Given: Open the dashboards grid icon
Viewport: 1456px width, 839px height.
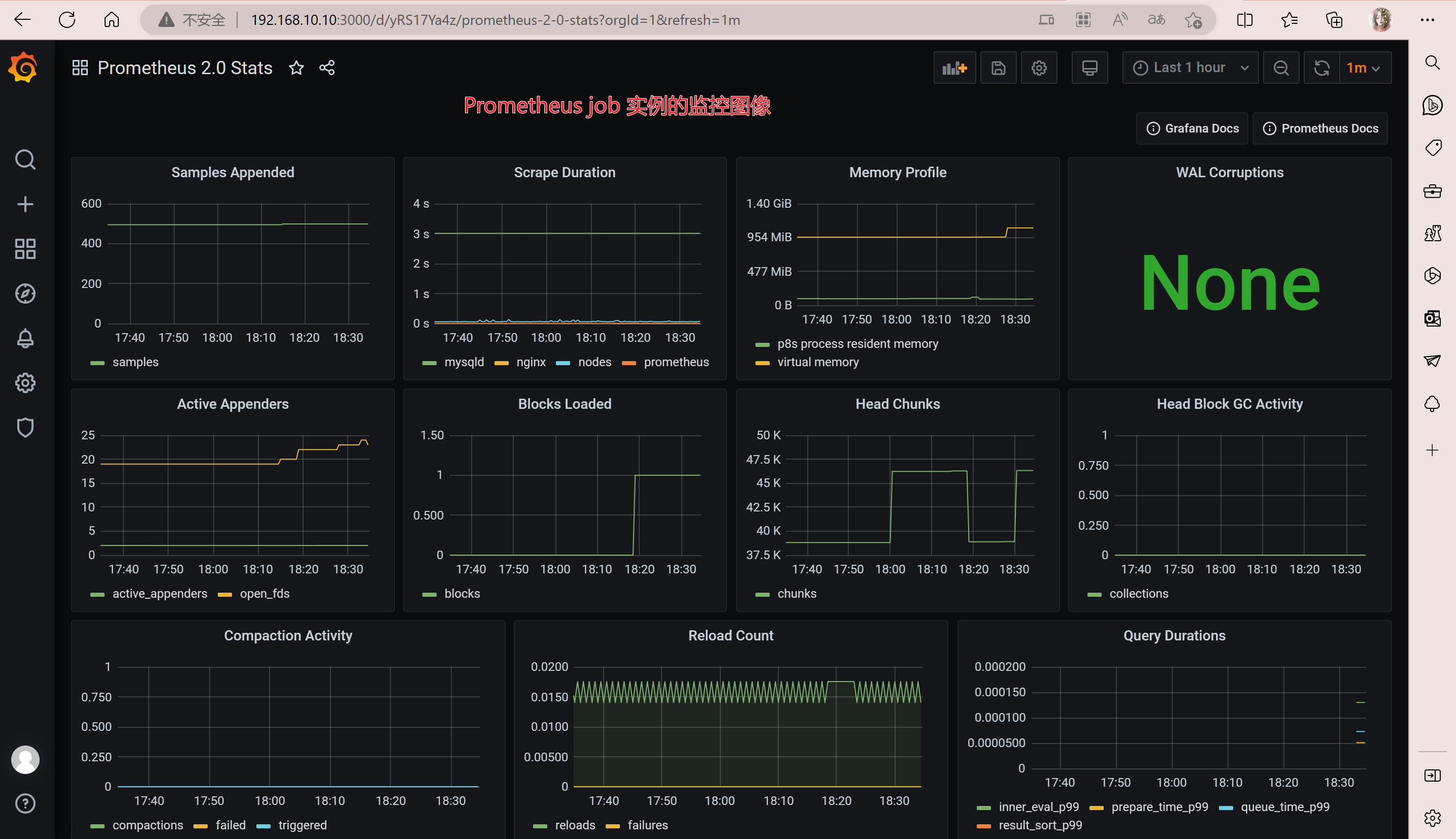Looking at the screenshot, I should [26, 249].
